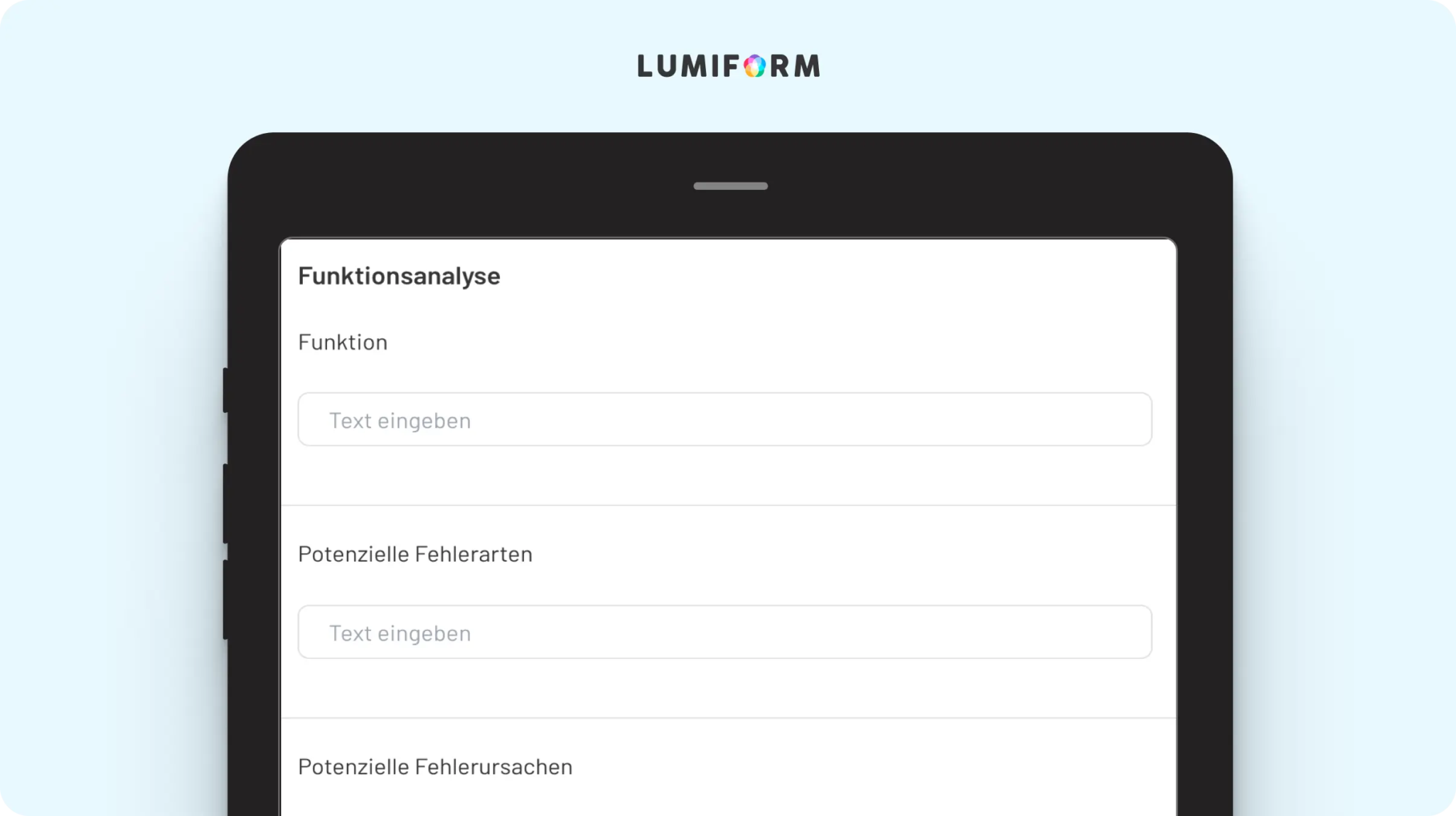The width and height of the screenshot is (1456, 816).
Task: Click the Potenzielle Fehlerarten label
Action: coord(415,554)
